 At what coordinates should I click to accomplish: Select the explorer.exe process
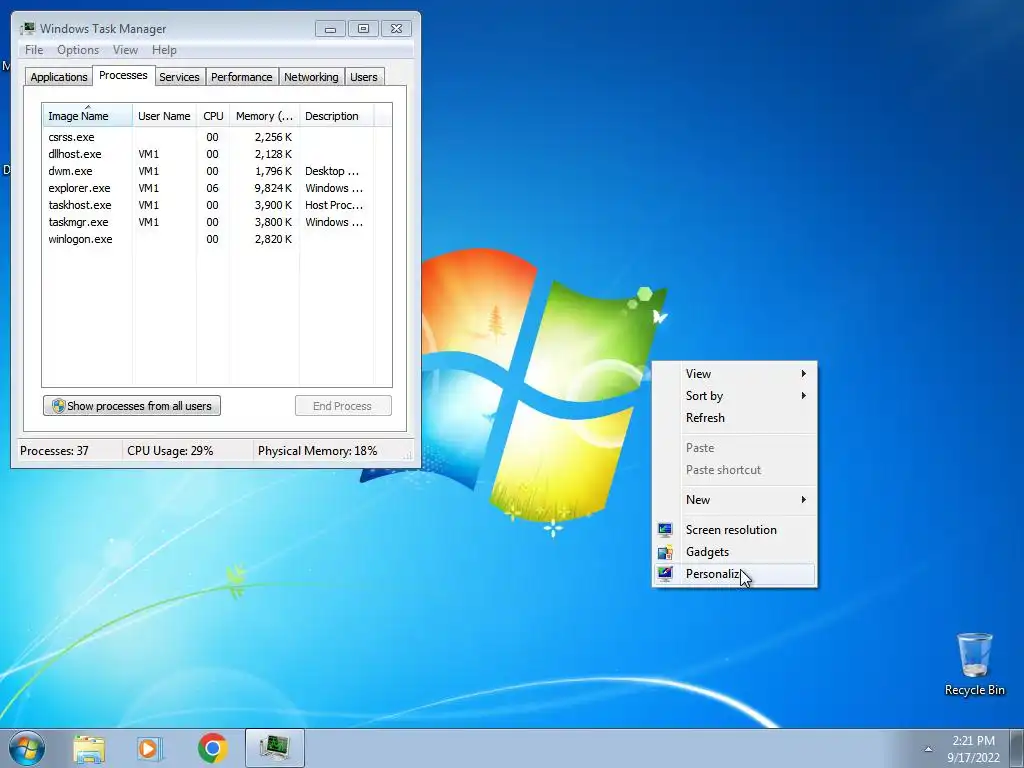point(208,188)
